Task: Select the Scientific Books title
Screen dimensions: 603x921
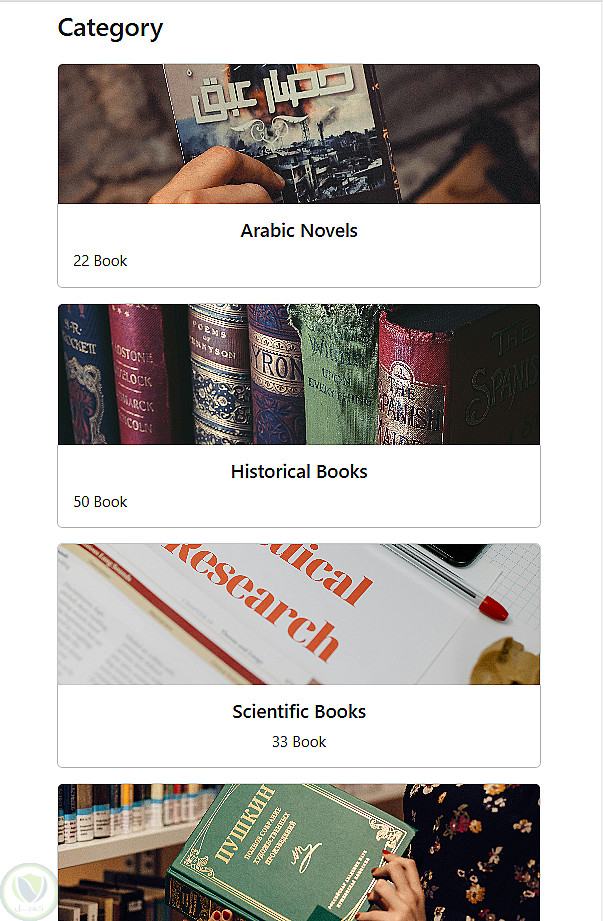Action: coord(299,711)
